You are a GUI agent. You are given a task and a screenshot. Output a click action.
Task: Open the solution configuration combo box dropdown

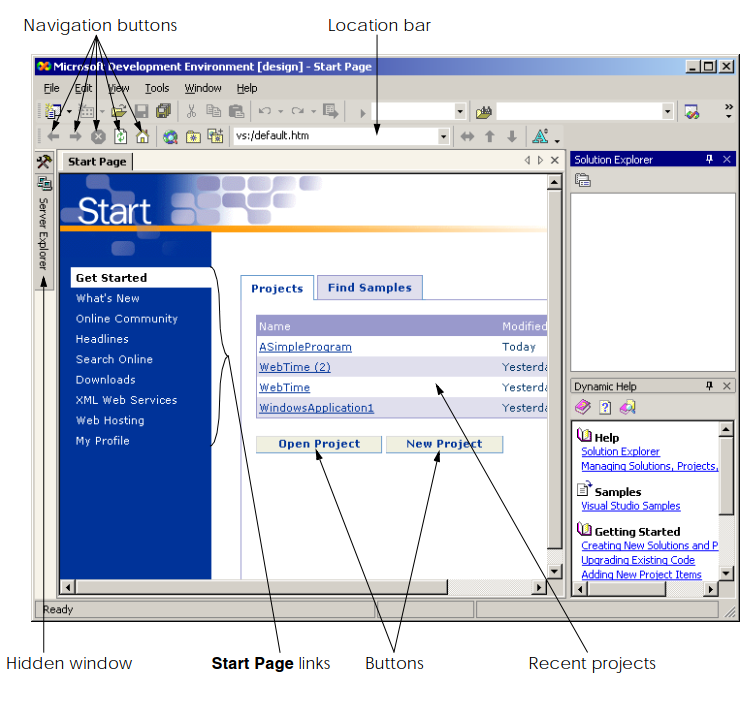point(460,112)
